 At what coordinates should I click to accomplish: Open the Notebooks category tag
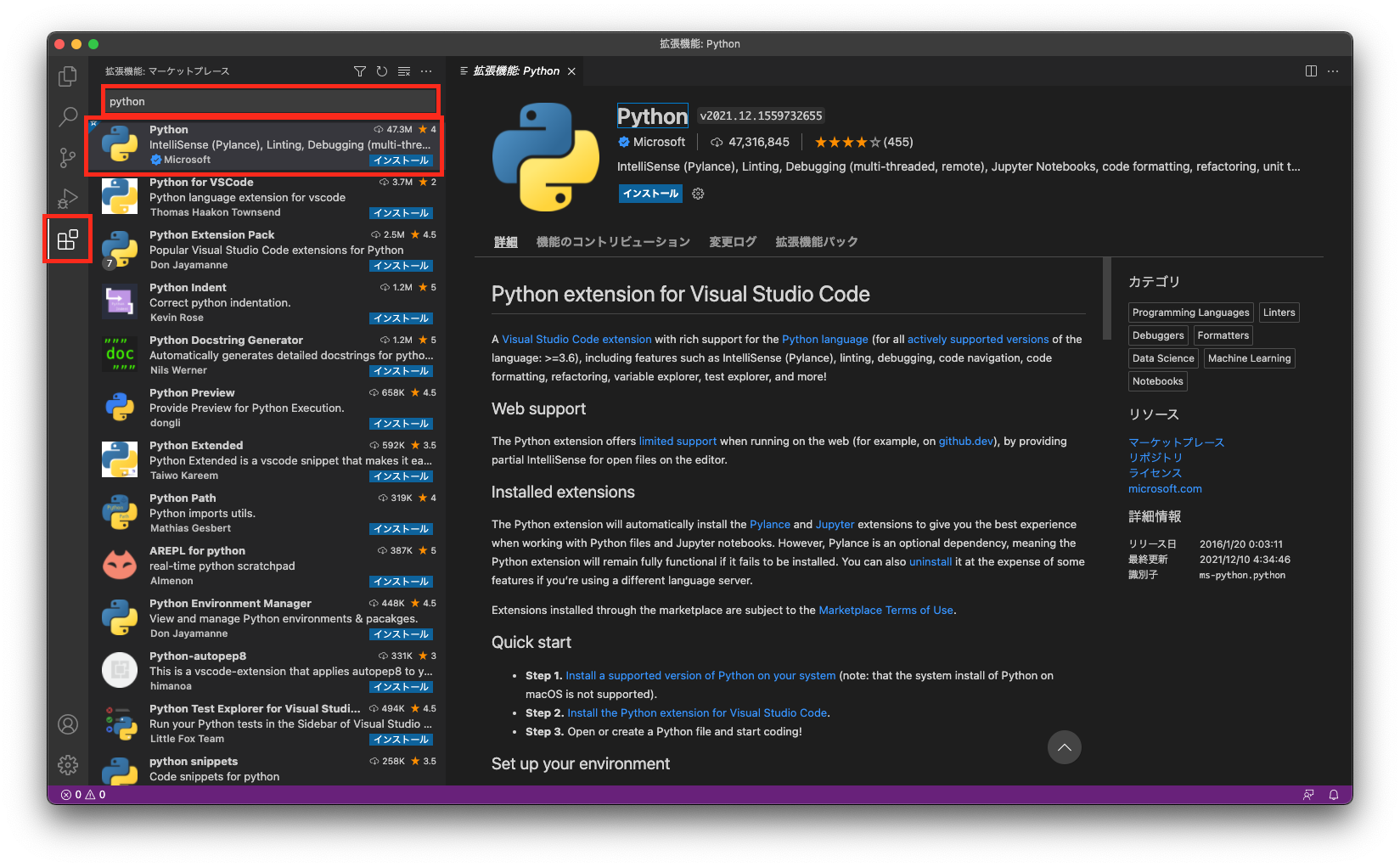click(1157, 381)
